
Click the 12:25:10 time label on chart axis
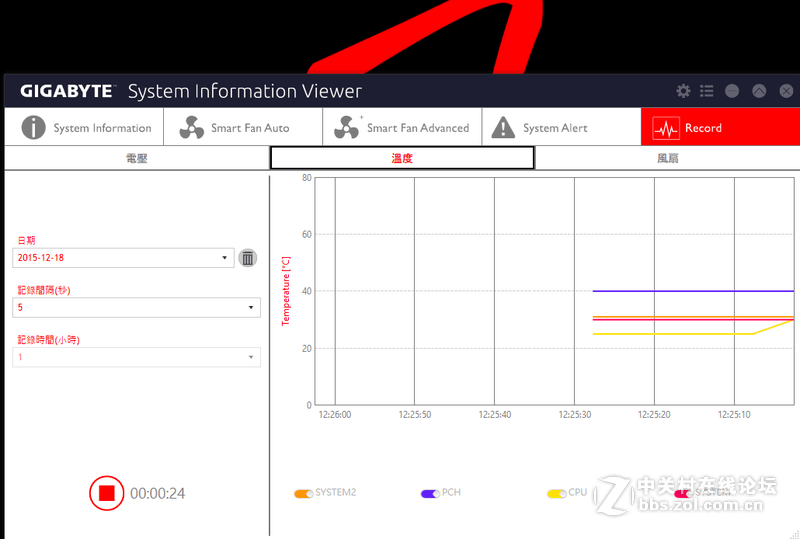[734, 414]
